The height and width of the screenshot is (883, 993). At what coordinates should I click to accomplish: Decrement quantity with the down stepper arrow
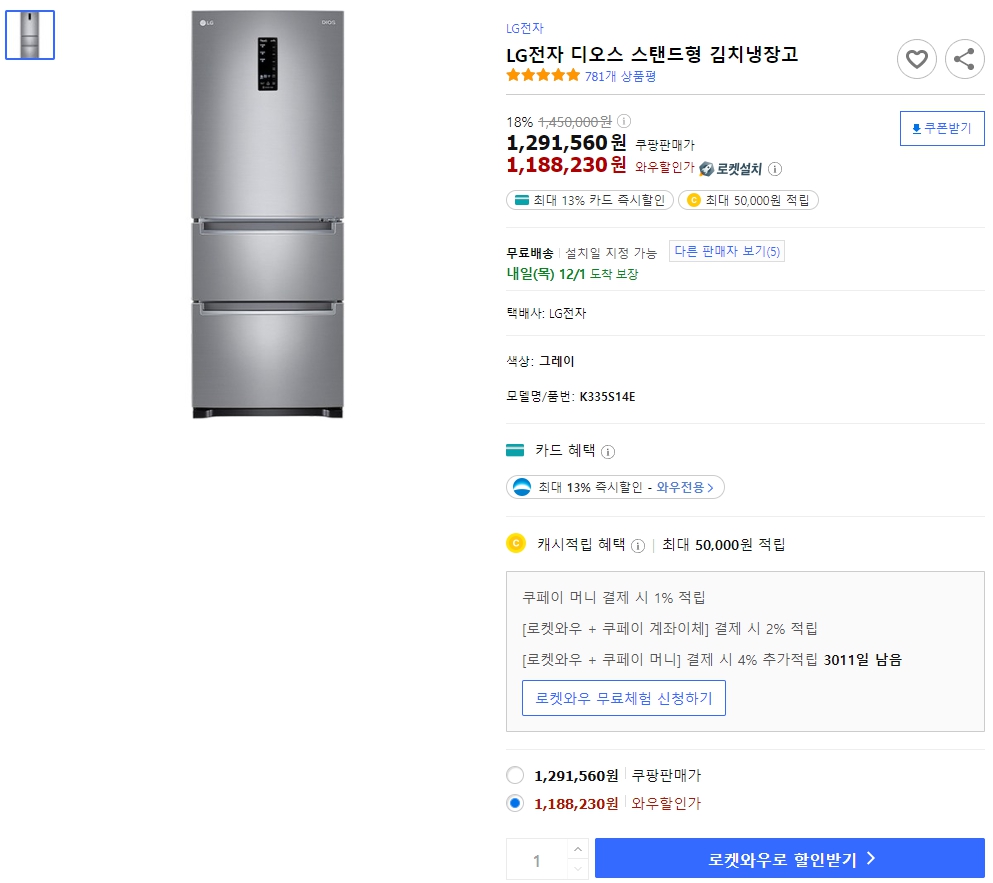coord(577,866)
